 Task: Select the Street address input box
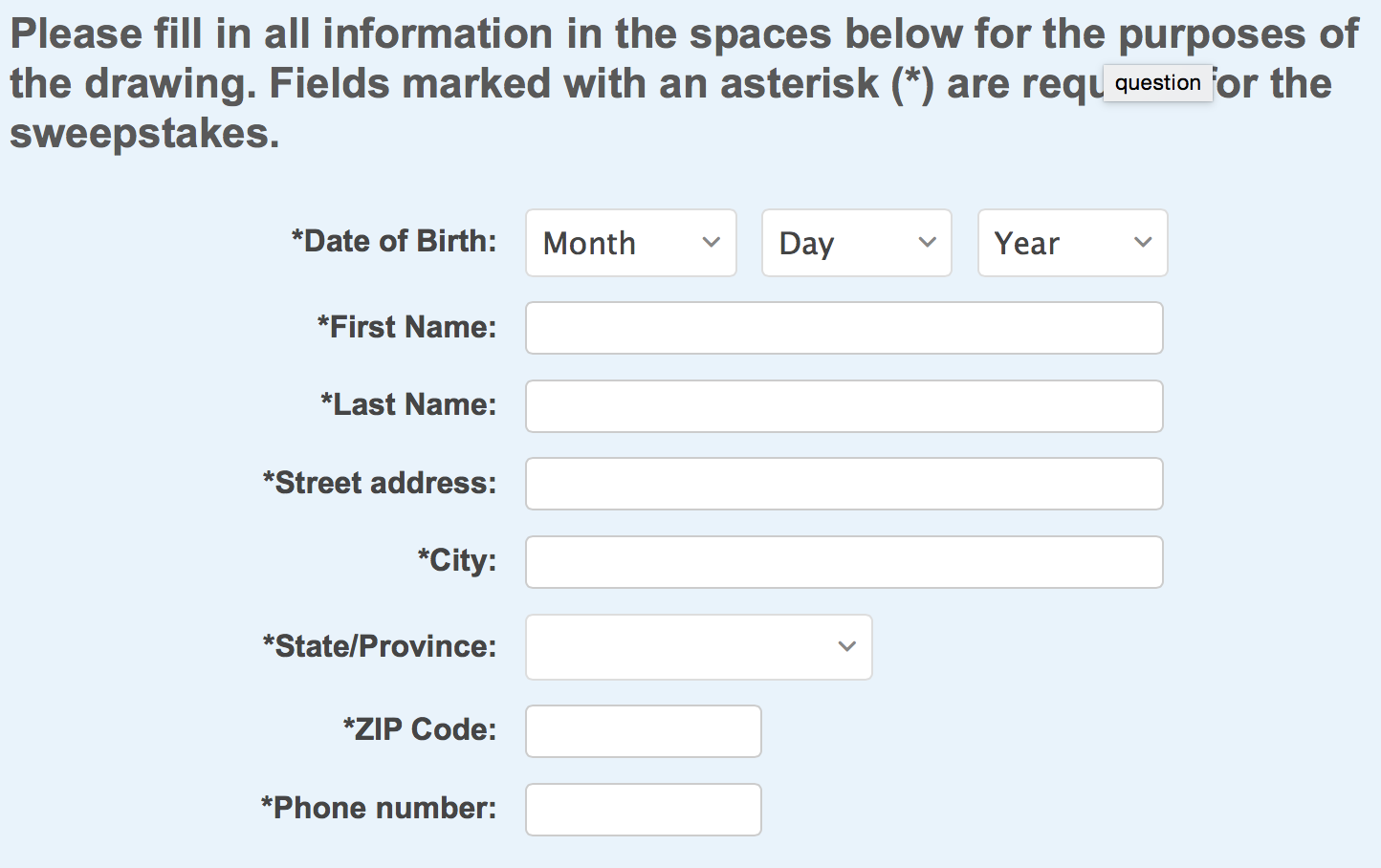pyautogui.click(x=844, y=484)
